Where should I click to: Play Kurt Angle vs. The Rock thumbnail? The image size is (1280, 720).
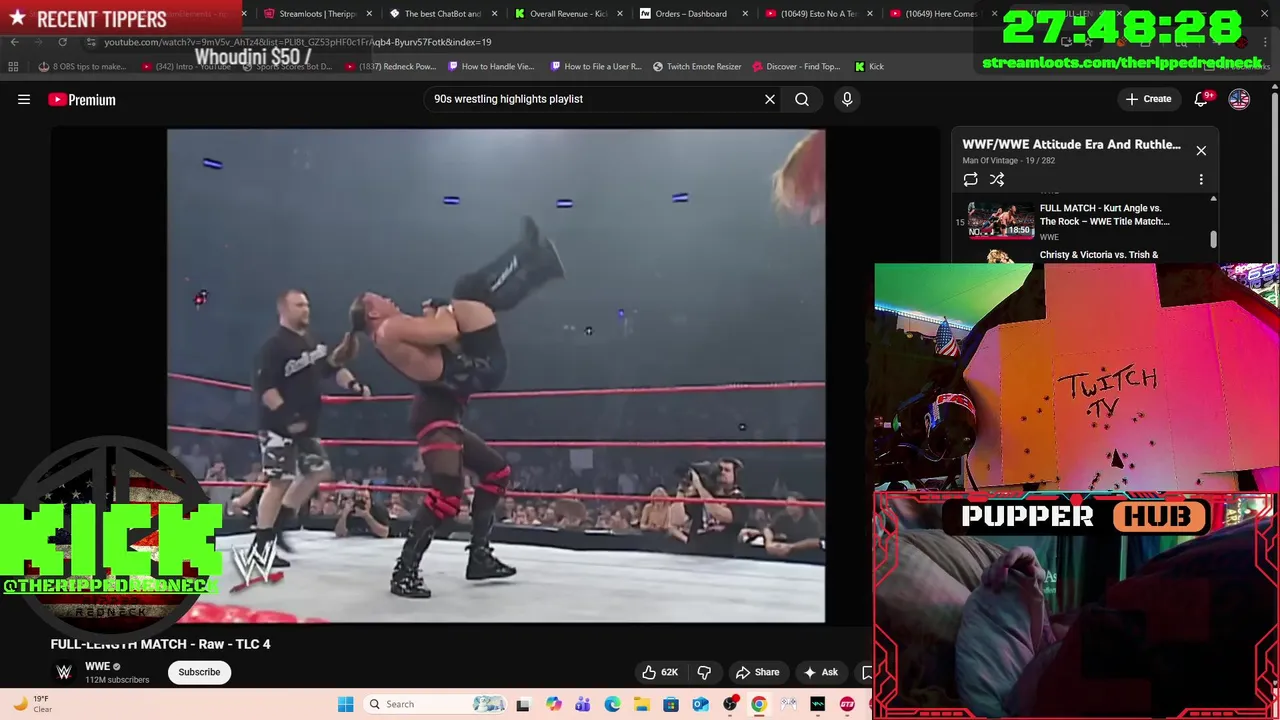pyautogui.click(x=1000, y=221)
